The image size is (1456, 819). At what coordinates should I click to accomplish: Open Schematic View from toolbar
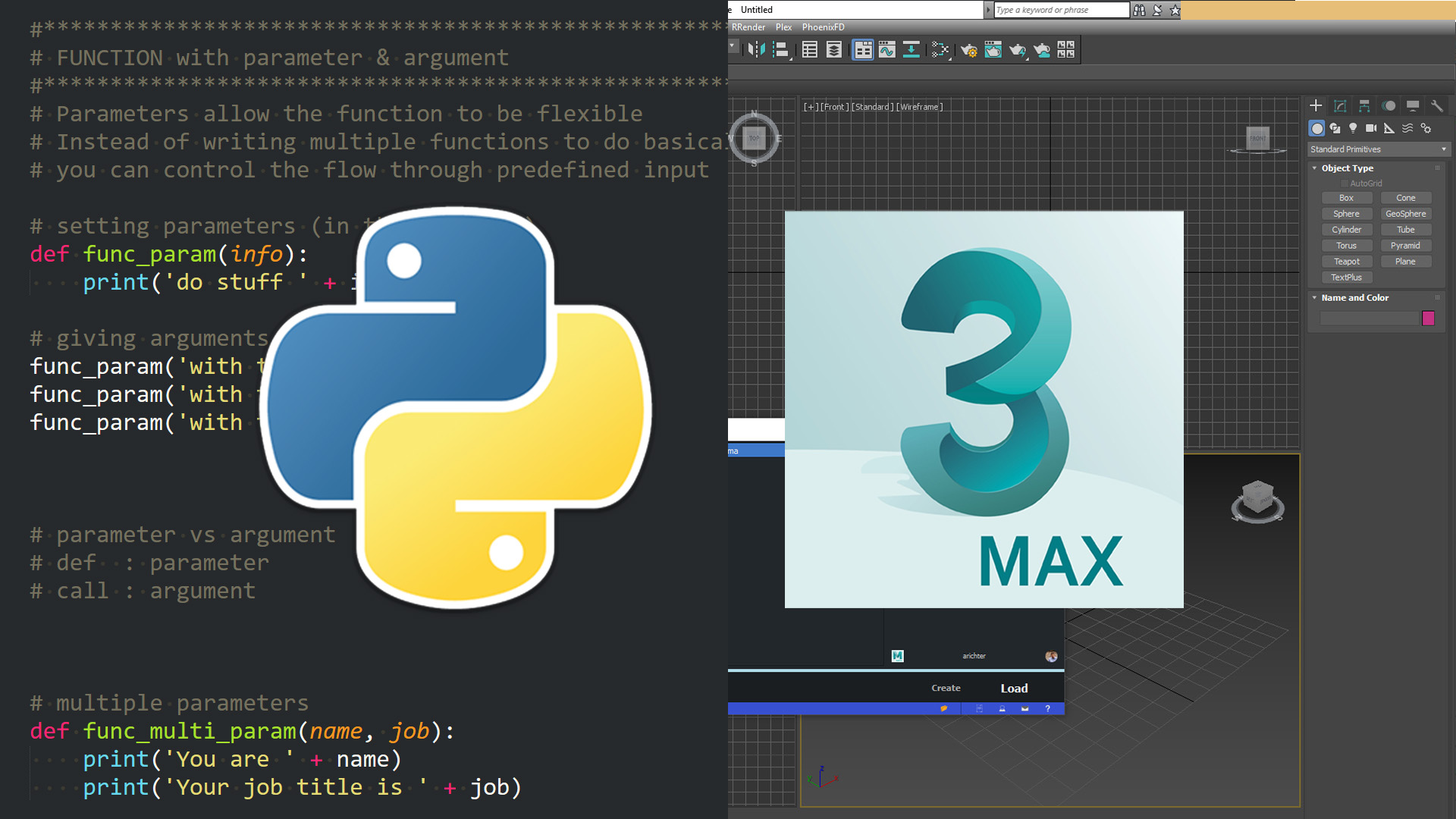coord(912,50)
